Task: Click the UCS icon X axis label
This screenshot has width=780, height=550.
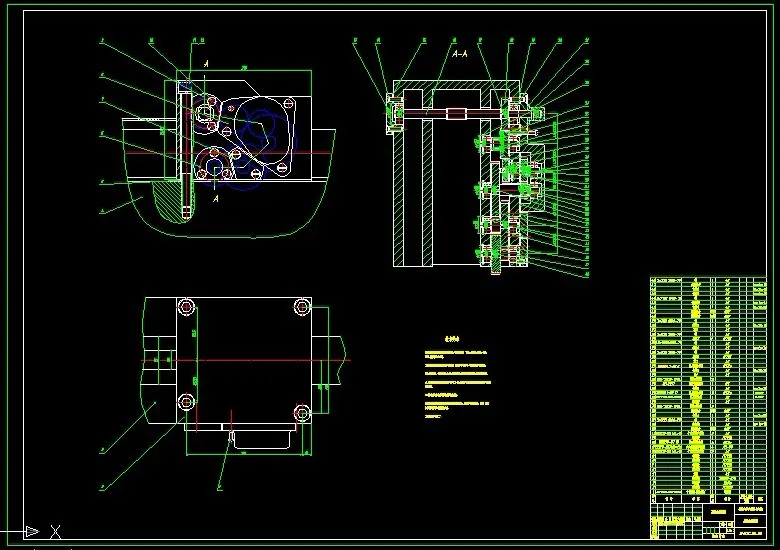Action: tap(56, 532)
